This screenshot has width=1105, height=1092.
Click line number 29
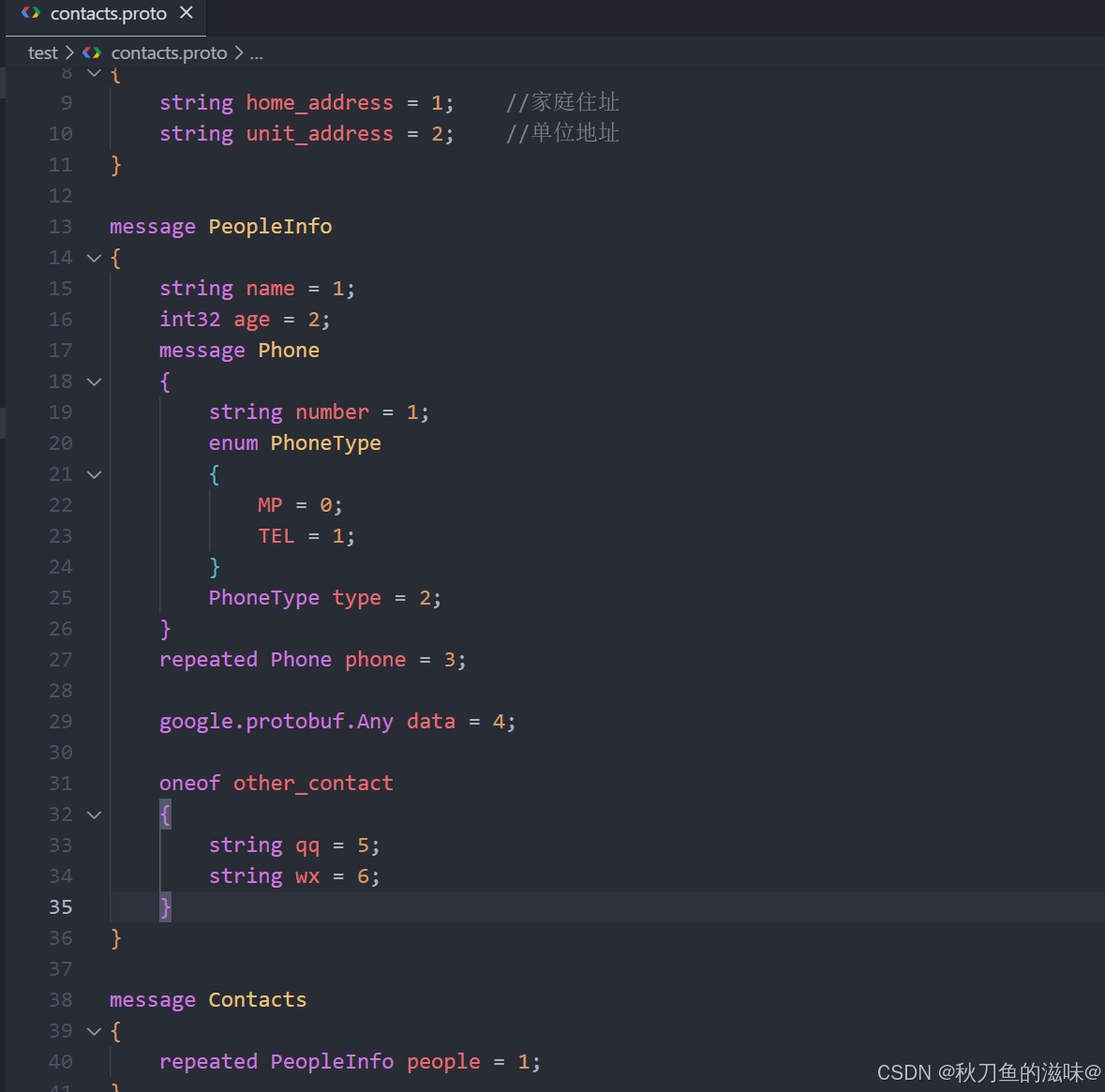coord(60,721)
